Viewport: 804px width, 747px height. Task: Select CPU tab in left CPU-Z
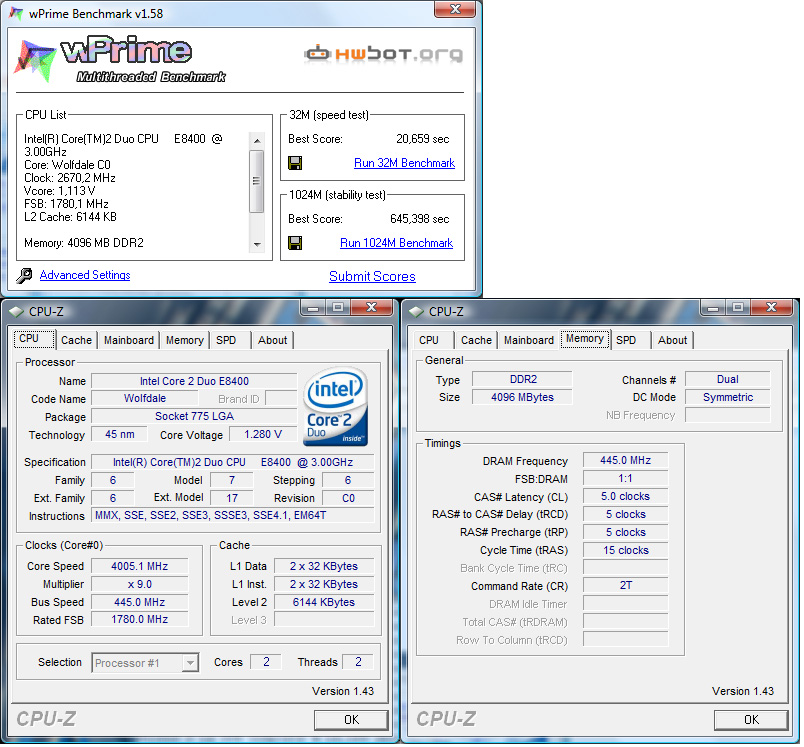(x=34, y=338)
